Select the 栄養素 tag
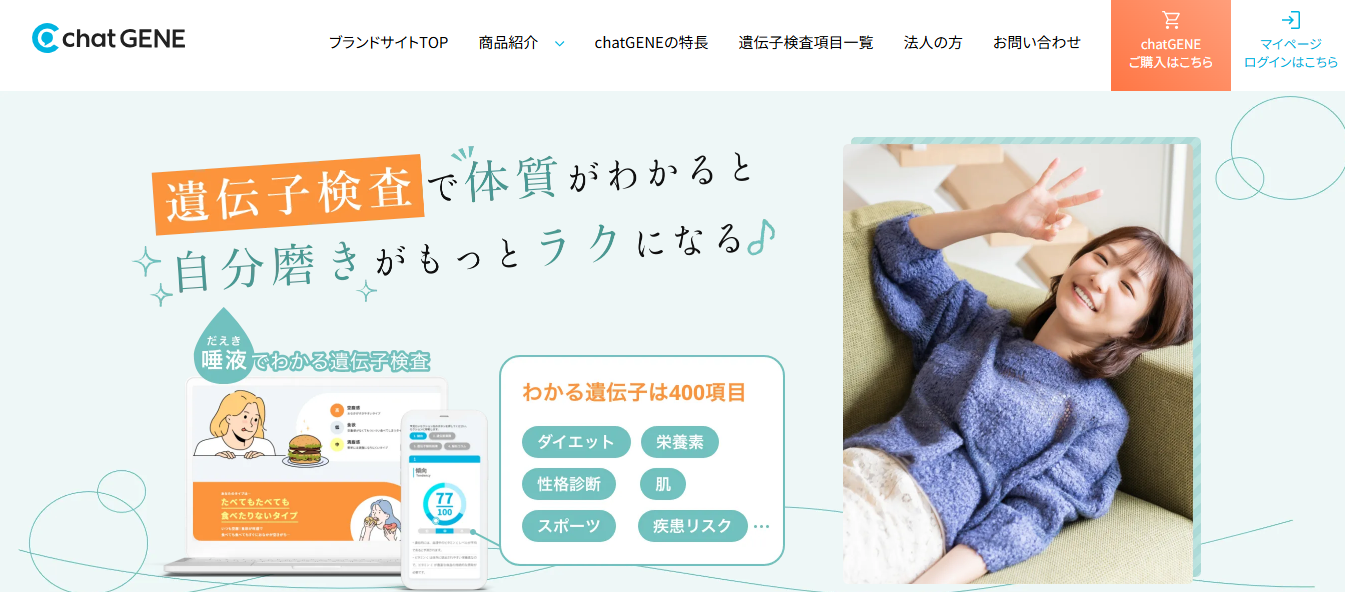This screenshot has width=1345, height=592. [680, 442]
